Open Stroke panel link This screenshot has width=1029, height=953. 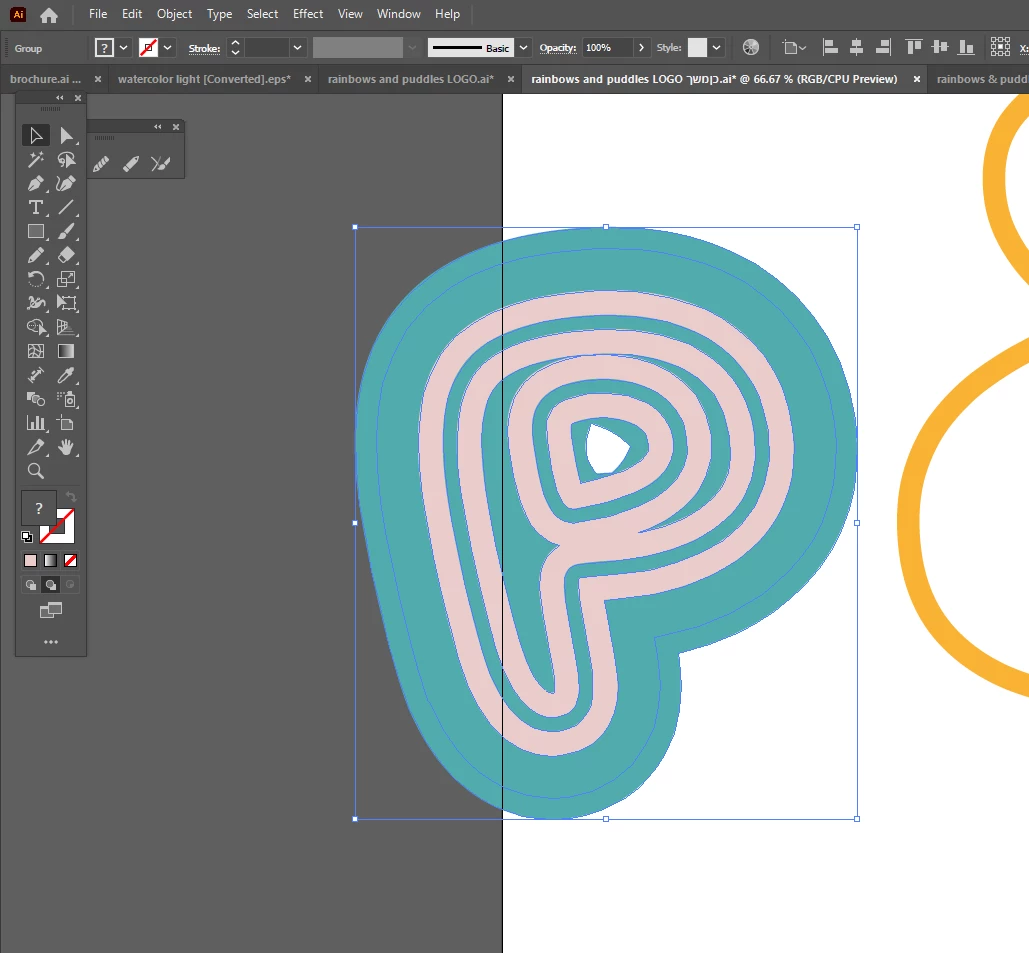point(204,49)
